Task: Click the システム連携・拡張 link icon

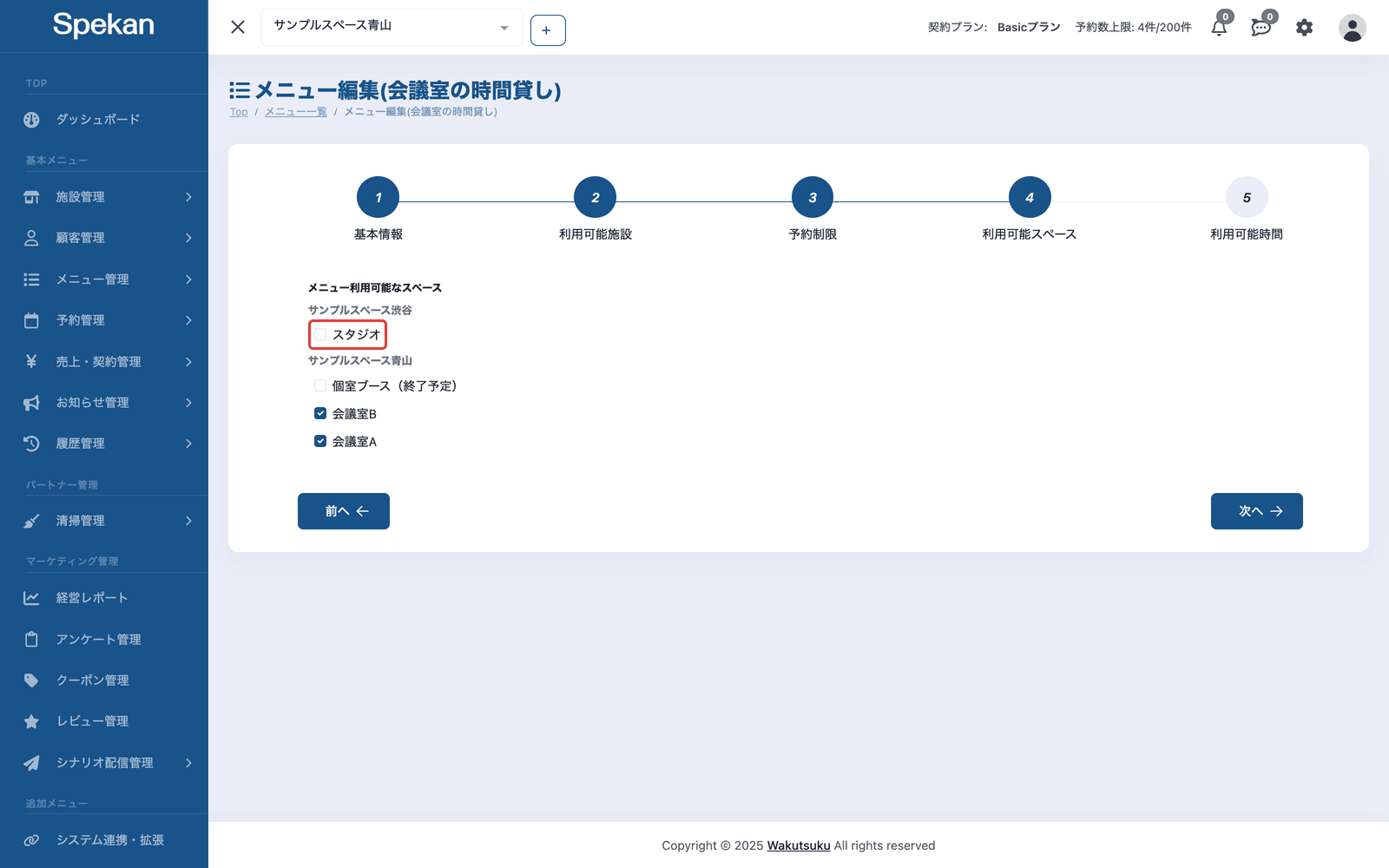Action: coord(31,840)
